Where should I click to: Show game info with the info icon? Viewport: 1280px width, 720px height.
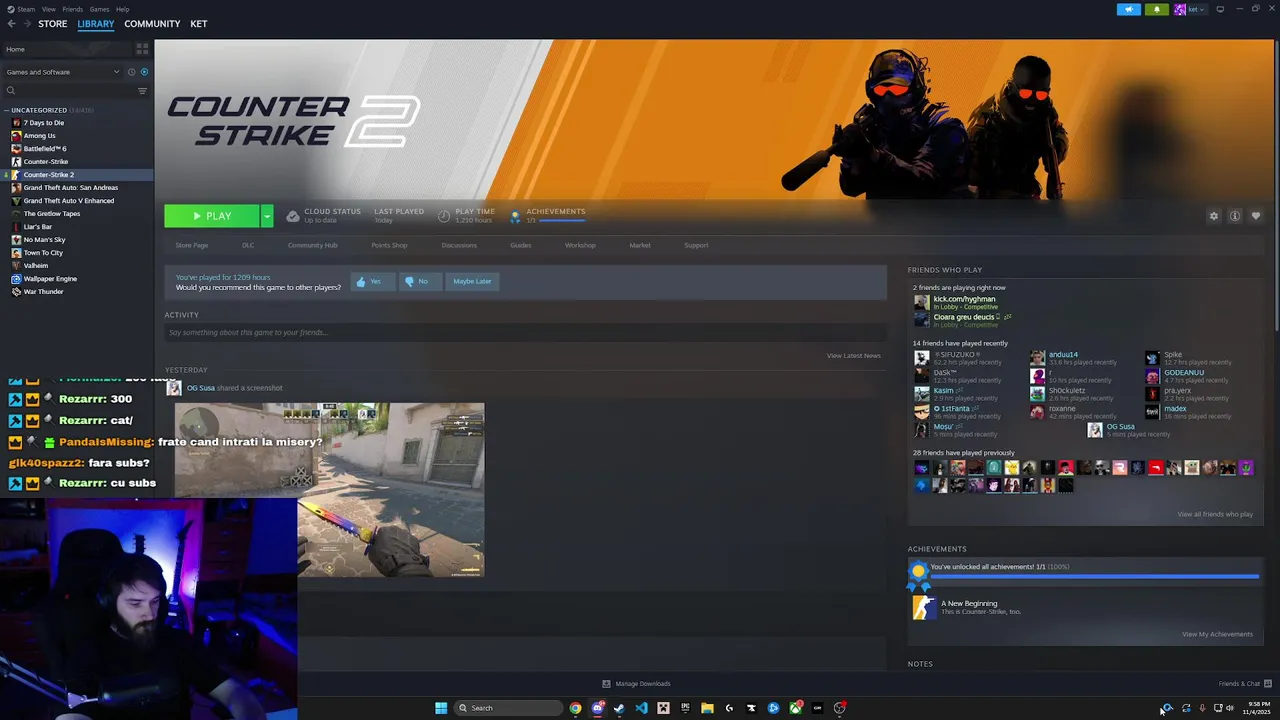click(x=1235, y=216)
